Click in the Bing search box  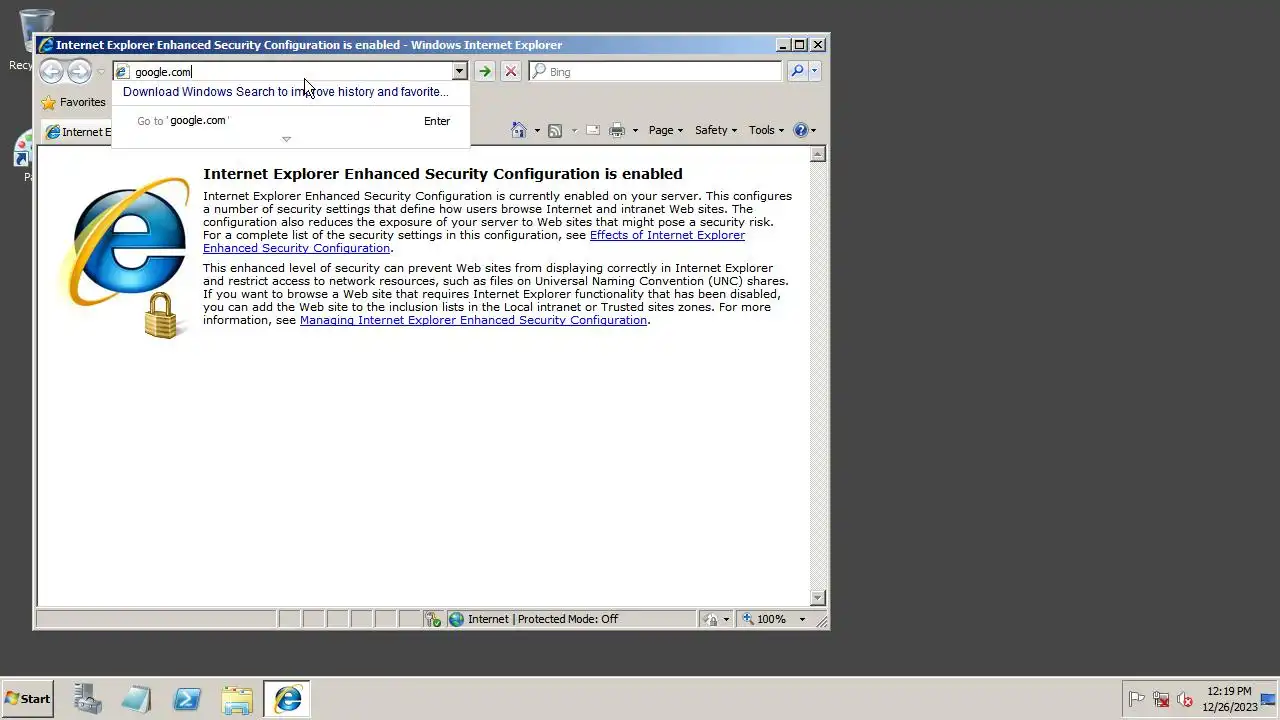[656, 72]
